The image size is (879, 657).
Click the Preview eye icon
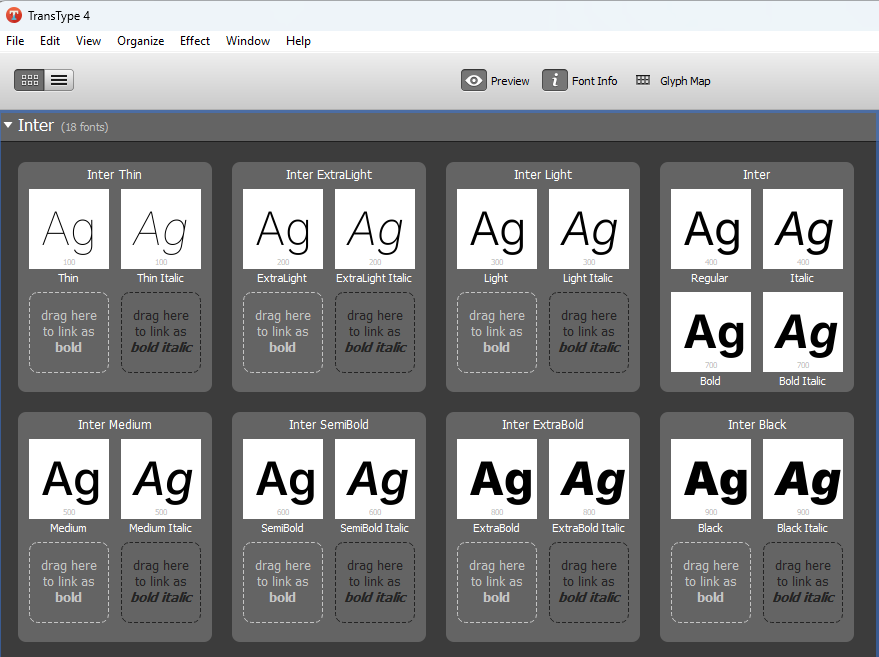pos(474,81)
